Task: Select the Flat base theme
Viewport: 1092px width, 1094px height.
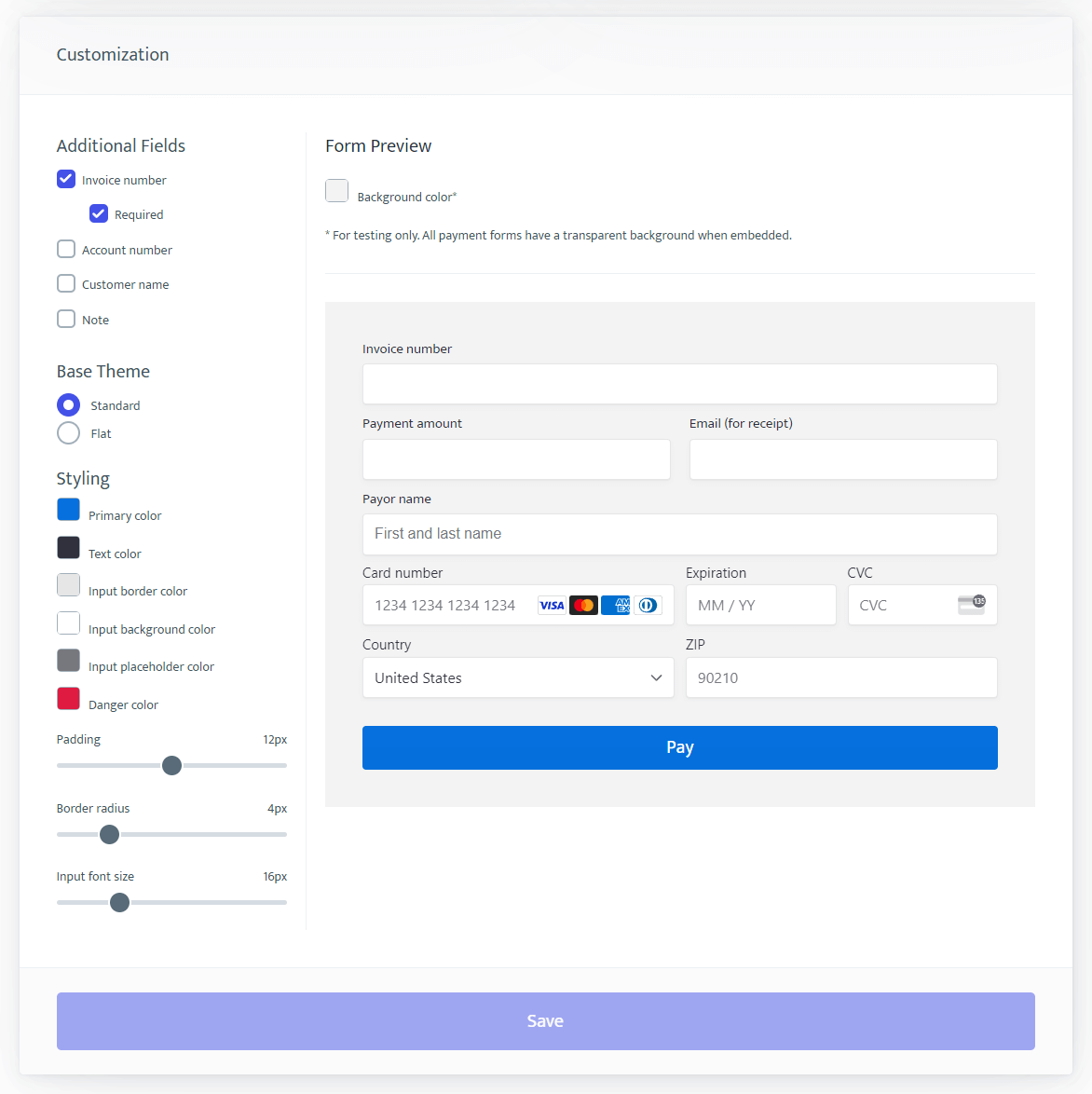Action: point(68,433)
